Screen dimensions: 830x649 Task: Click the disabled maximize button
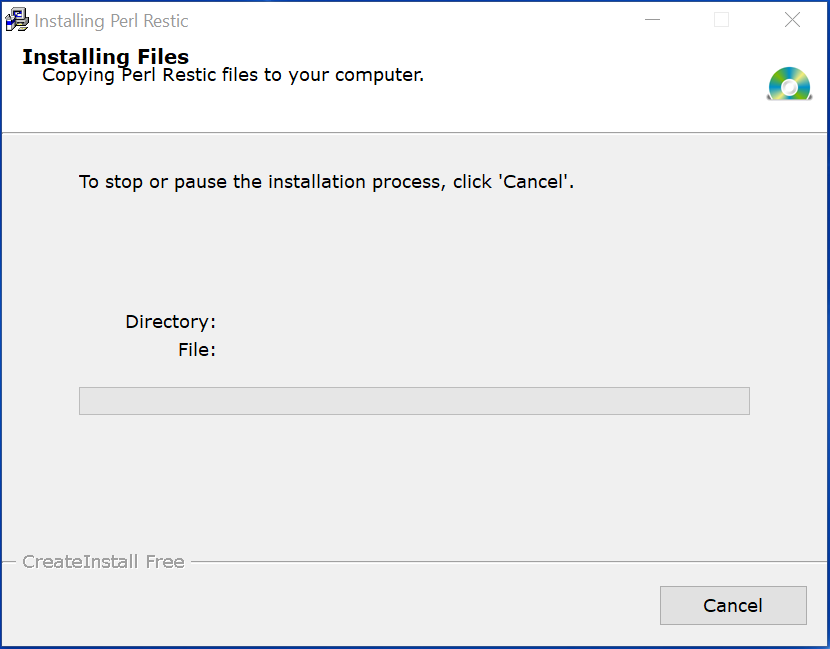(721, 20)
